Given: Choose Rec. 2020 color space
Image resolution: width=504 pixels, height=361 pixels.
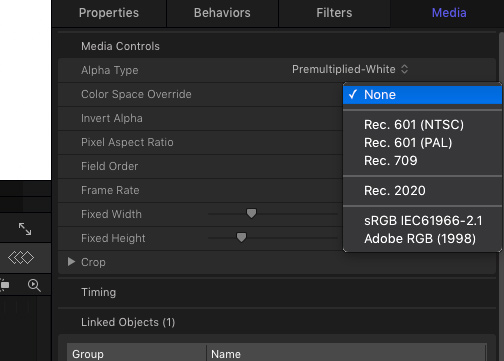Looking at the screenshot, I should (x=422, y=191).
